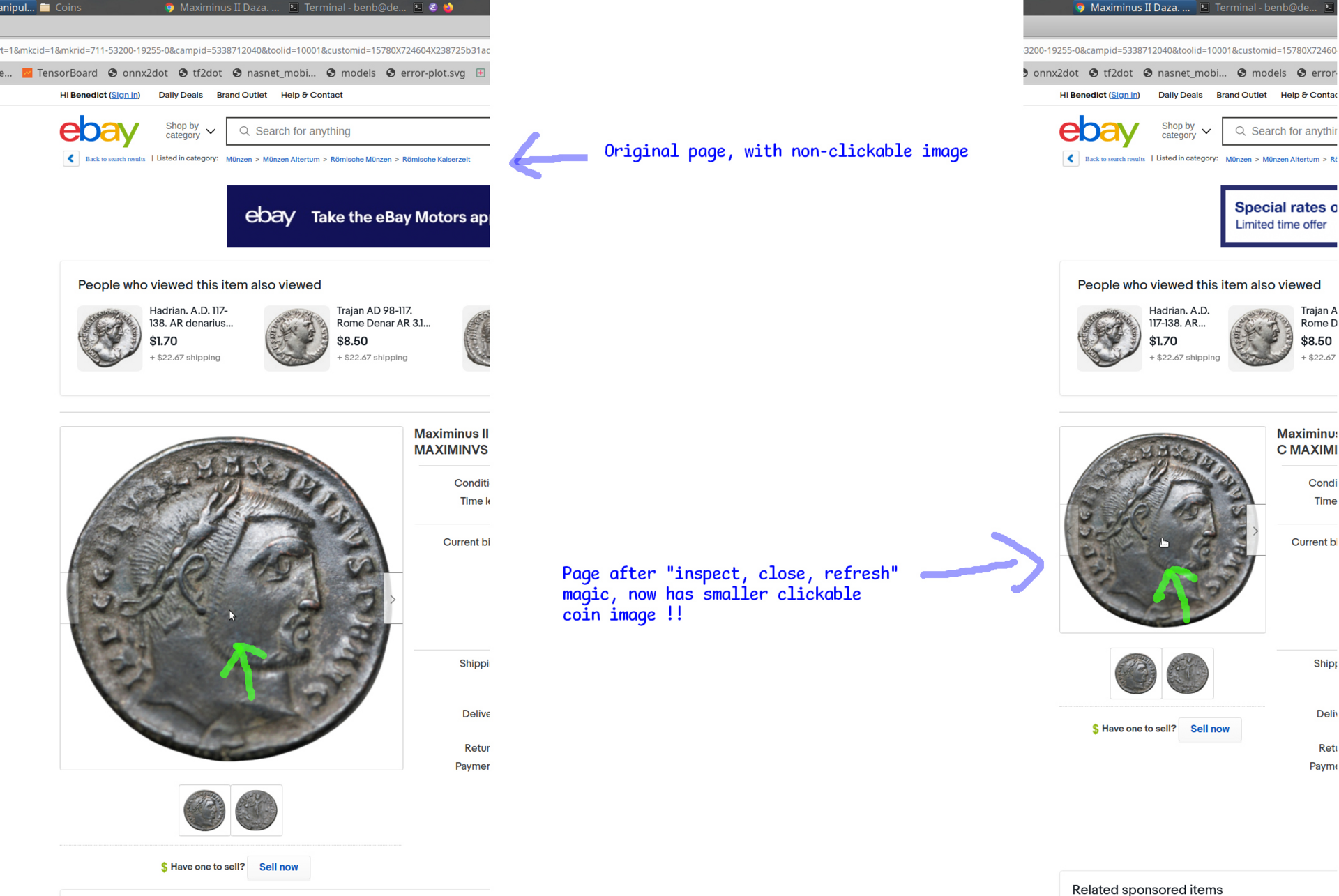The height and width of the screenshot is (896, 1339).
Task: Click 'Special rates' limited time offer banner
Action: tap(1280, 216)
